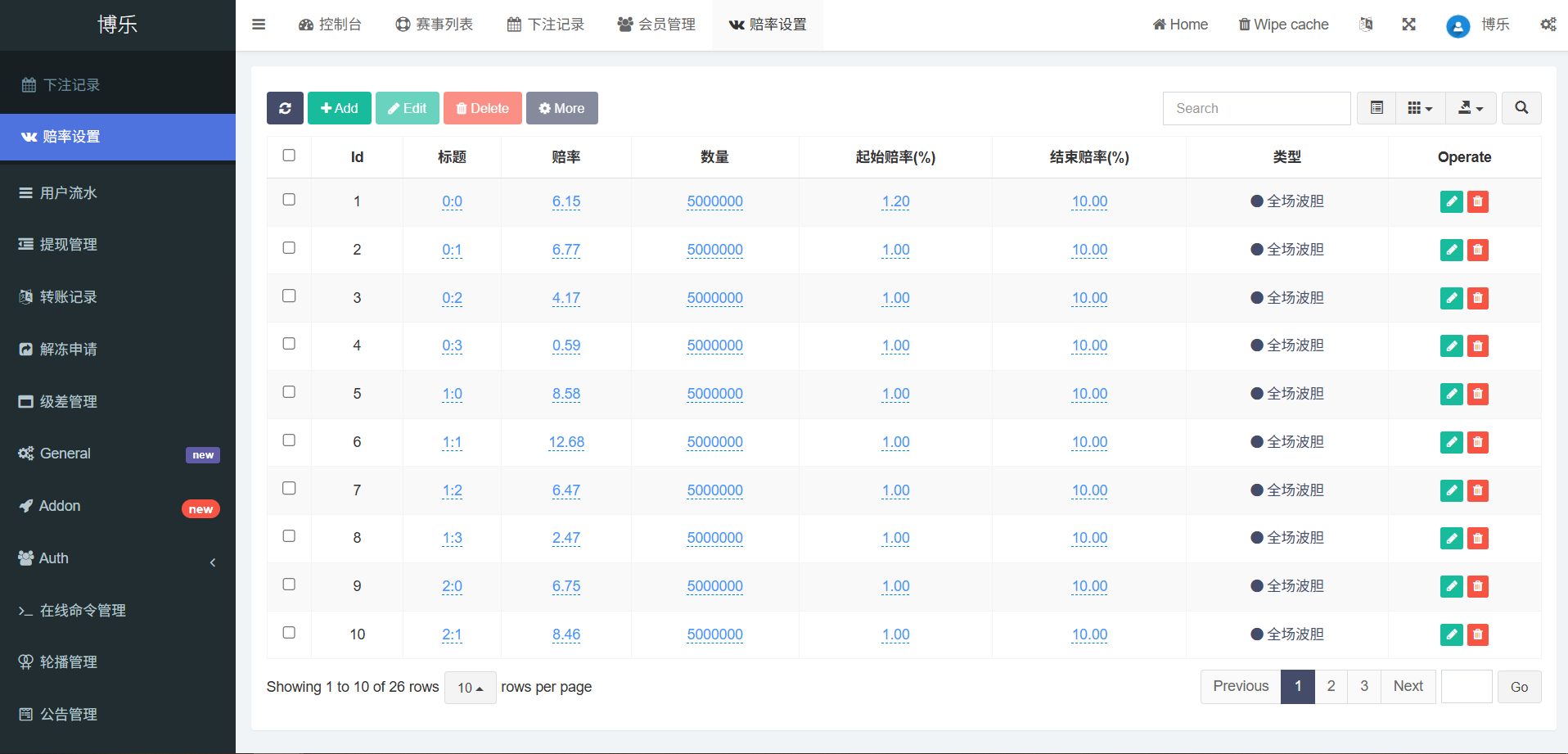The image size is (1568, 754).
Task: Toggle the sidebar hamburger menu icon
Action: click(259, 25)
